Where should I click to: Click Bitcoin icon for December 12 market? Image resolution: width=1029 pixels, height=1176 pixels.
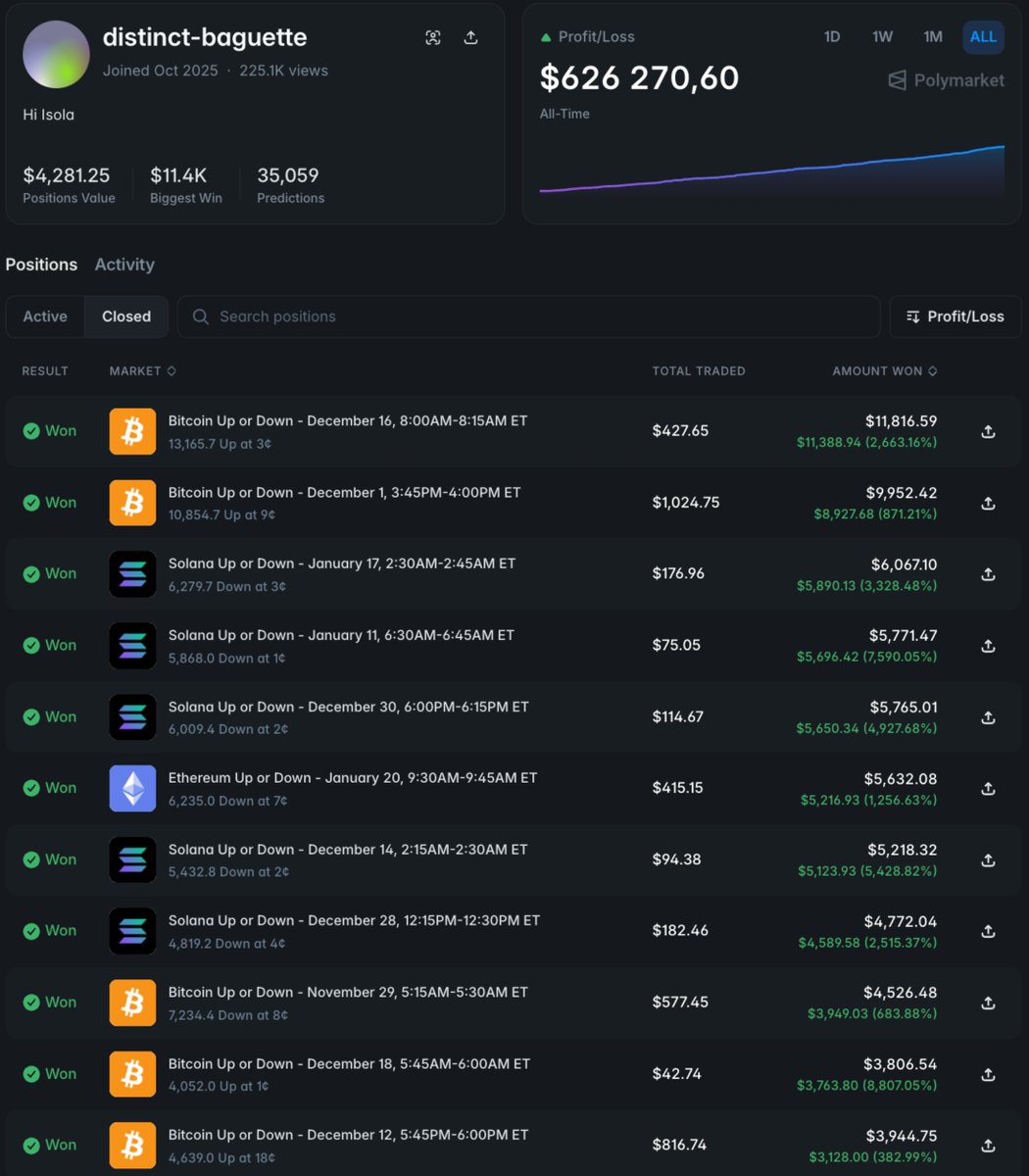(132, 1145)
